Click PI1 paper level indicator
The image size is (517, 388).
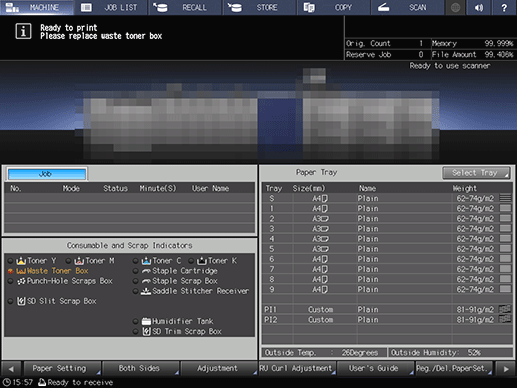tap(505, 309)
